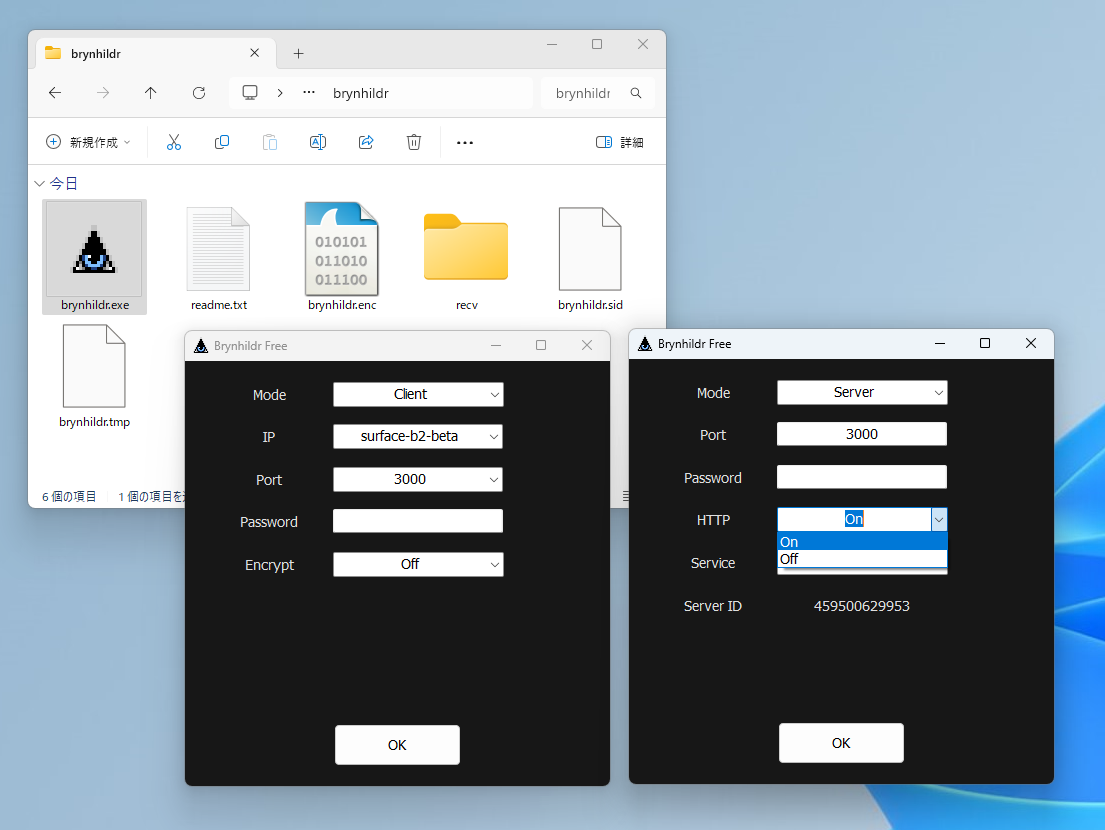Screen dimensions: 1105x830
Task: Click OK in the Client window
Action: point(397,745)
